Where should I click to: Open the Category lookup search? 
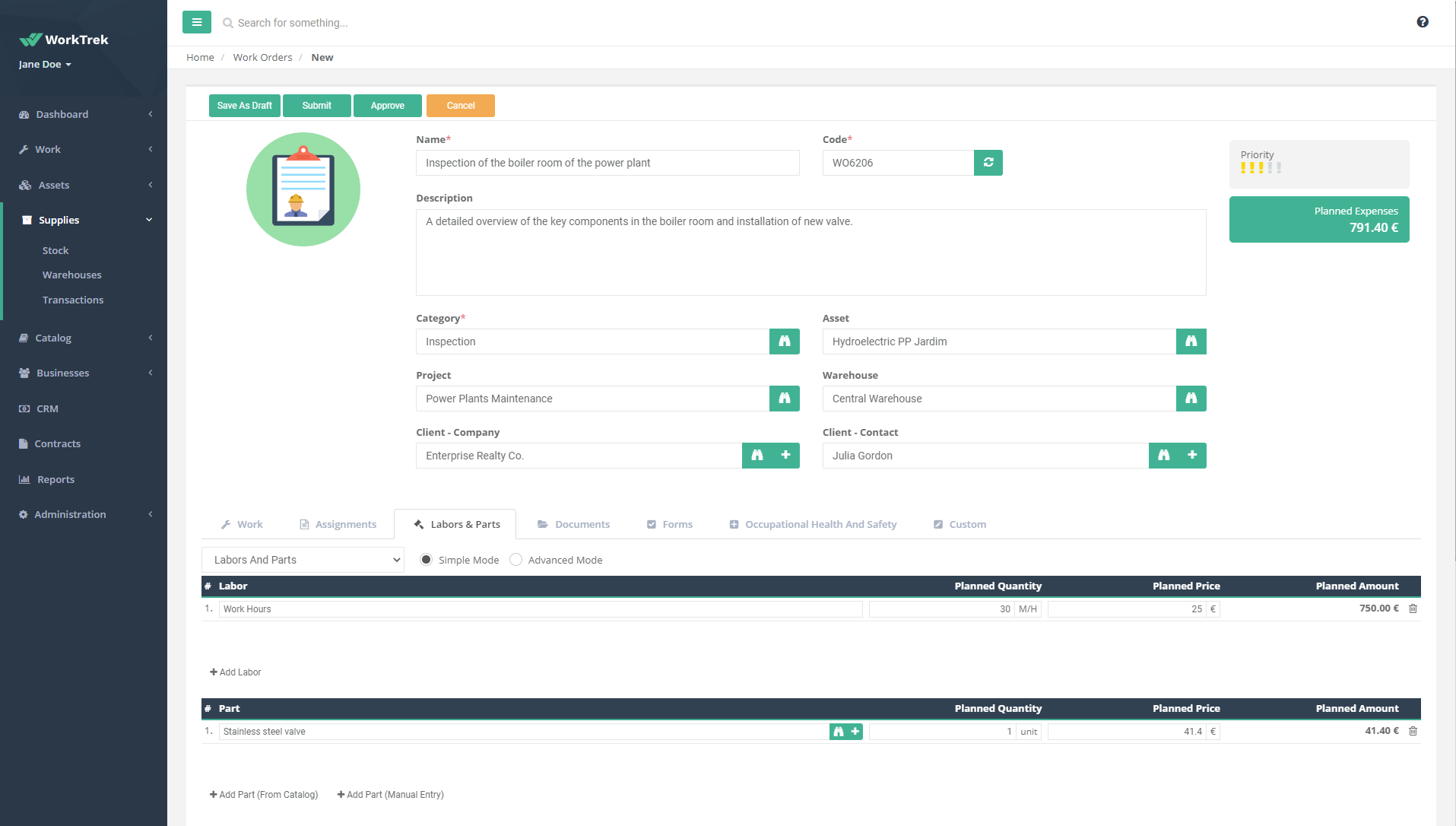784,342
